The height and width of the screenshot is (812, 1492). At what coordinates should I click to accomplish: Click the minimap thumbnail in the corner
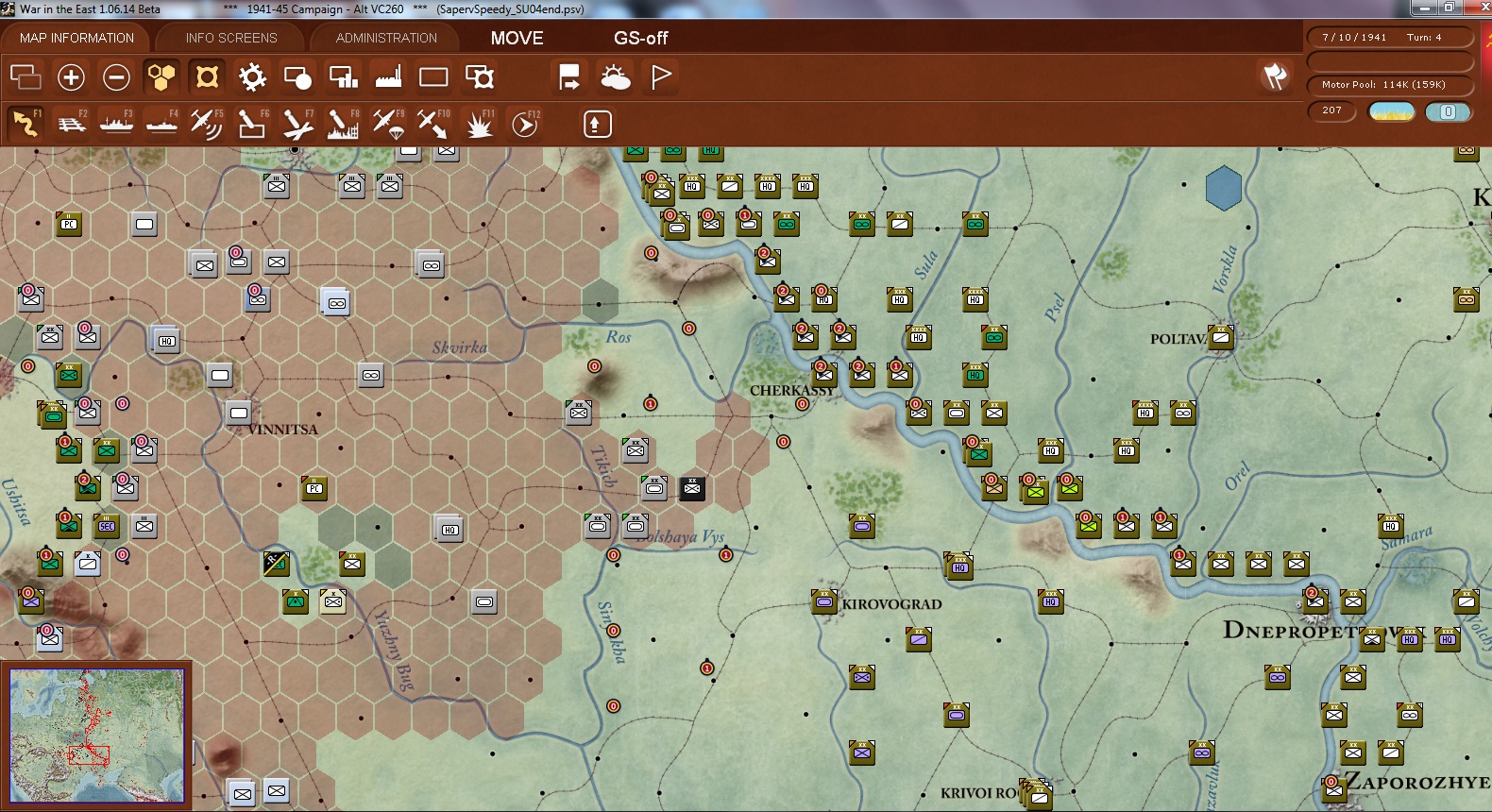[97, 736]
